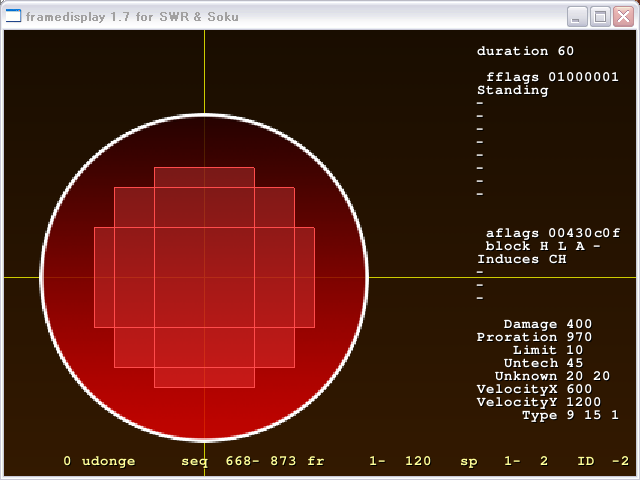Click the 'udonge' character name in status line
The height and width of the screenshot is (480, 640).
[110, 461]
